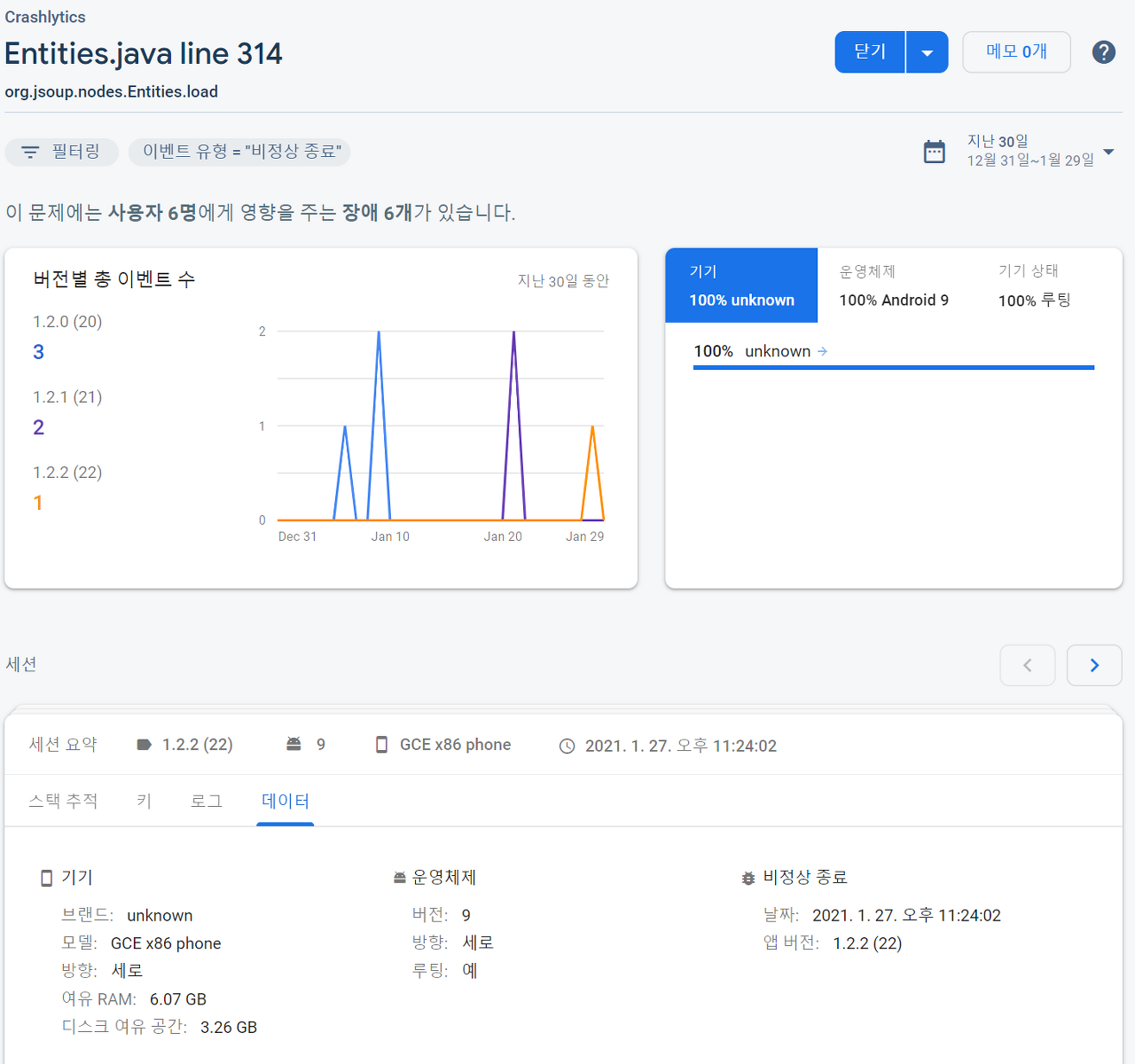The image size is (1135, 1064).
Task: Select the 키 tab
Action: (144, 802)
